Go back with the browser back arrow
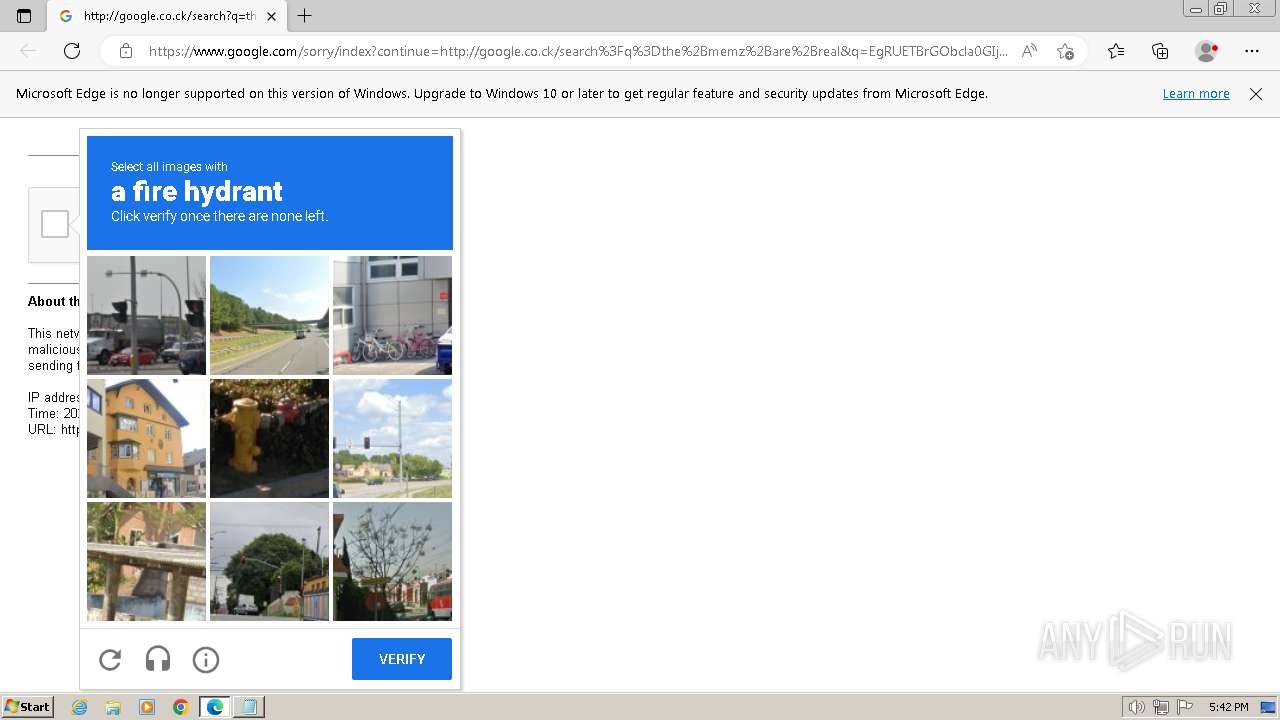Image resolution: width=1280 pixels, height=720 pixels. tap(28, 51)
